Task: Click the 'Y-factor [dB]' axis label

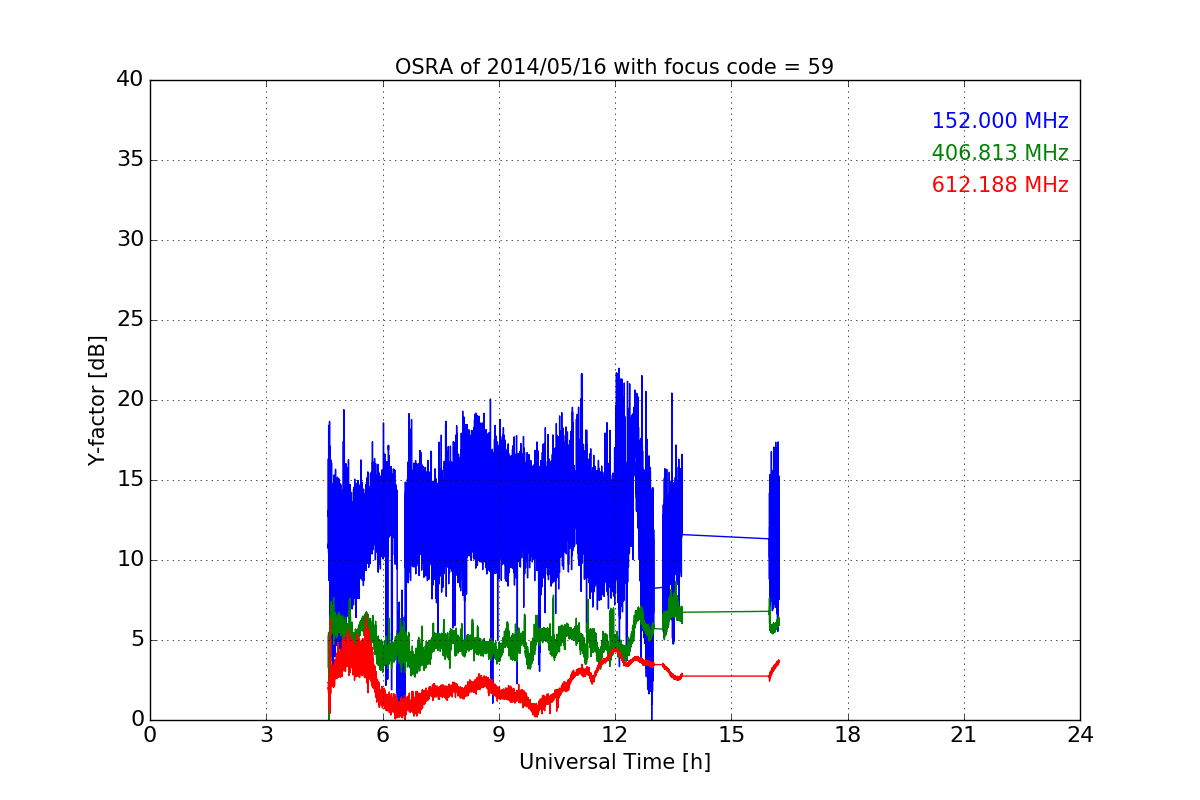Action: point(97,400)
